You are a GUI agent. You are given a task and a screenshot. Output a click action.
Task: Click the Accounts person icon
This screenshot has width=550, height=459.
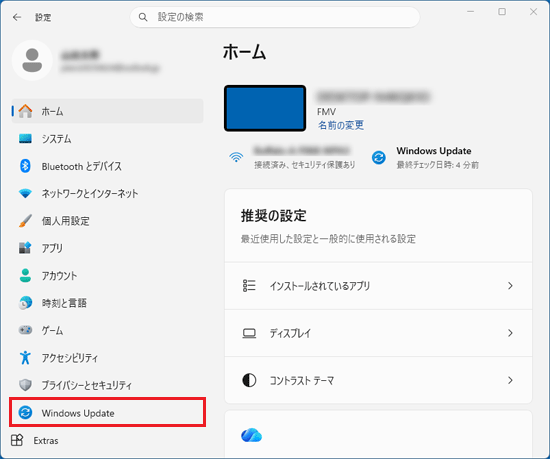coord(25,275)
